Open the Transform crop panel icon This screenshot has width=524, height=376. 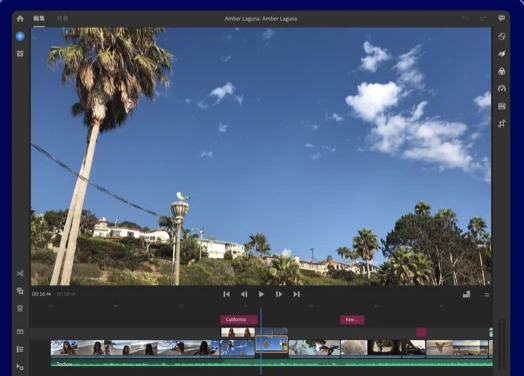pos(502,124)
